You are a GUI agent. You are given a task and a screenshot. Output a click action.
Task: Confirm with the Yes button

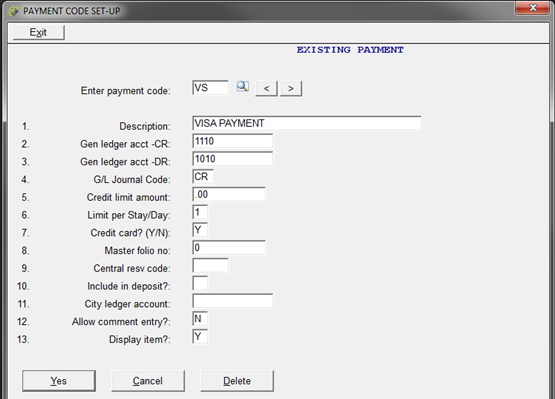pos(59,381)
